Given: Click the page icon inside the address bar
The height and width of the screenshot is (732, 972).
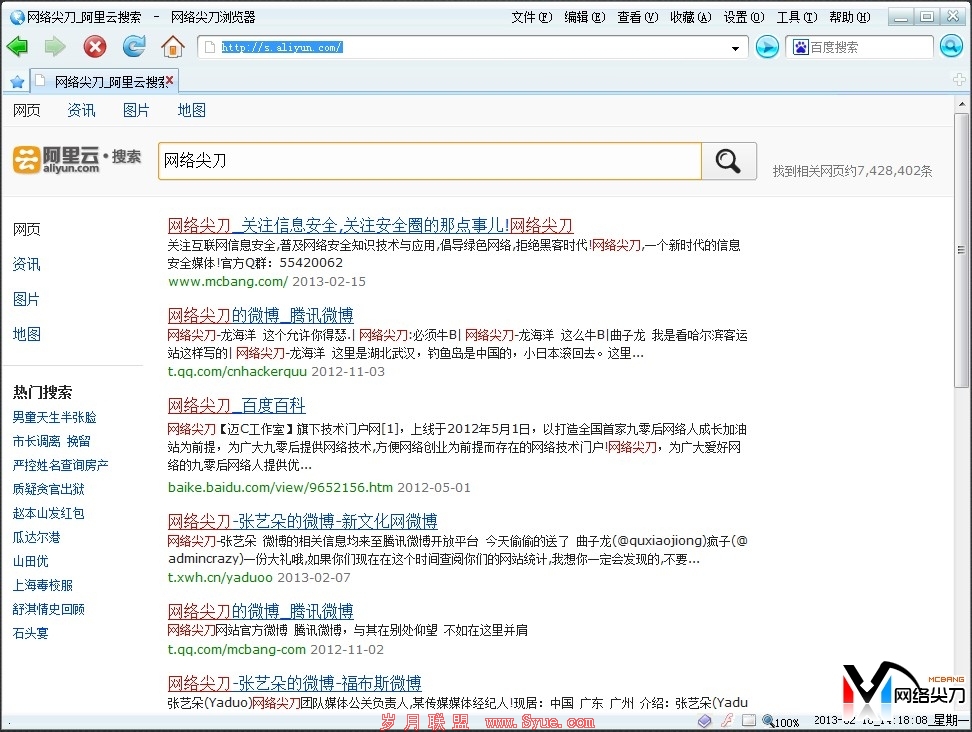Looking at the screenshot, I should coord(210,47).
